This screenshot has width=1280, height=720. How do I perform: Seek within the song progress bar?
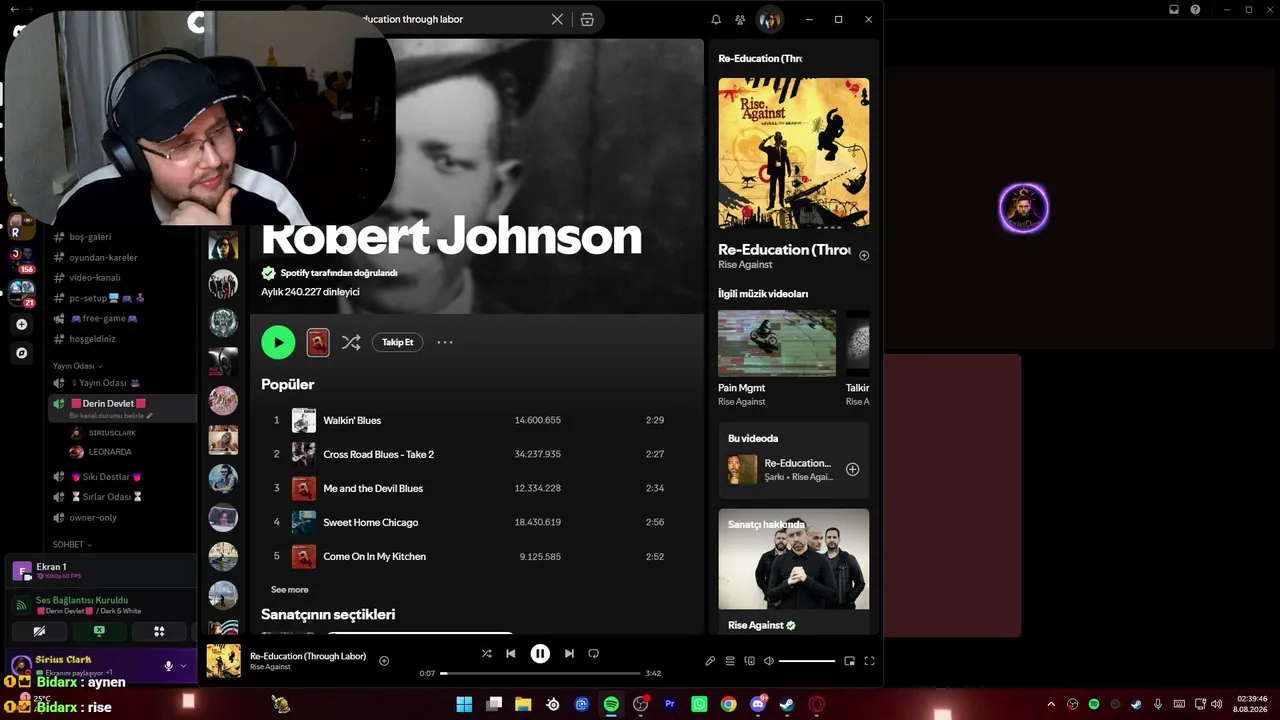pyautogui.click(x=540, y=673)
